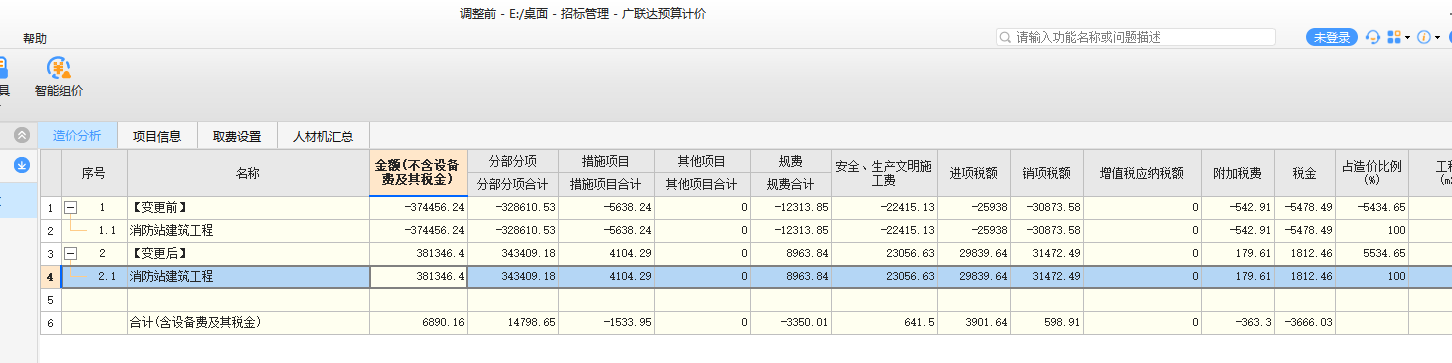Viewport: 1452px width, 363px height.
Task: Click total cell -363.3
Action: click(x=1238, y=323)
